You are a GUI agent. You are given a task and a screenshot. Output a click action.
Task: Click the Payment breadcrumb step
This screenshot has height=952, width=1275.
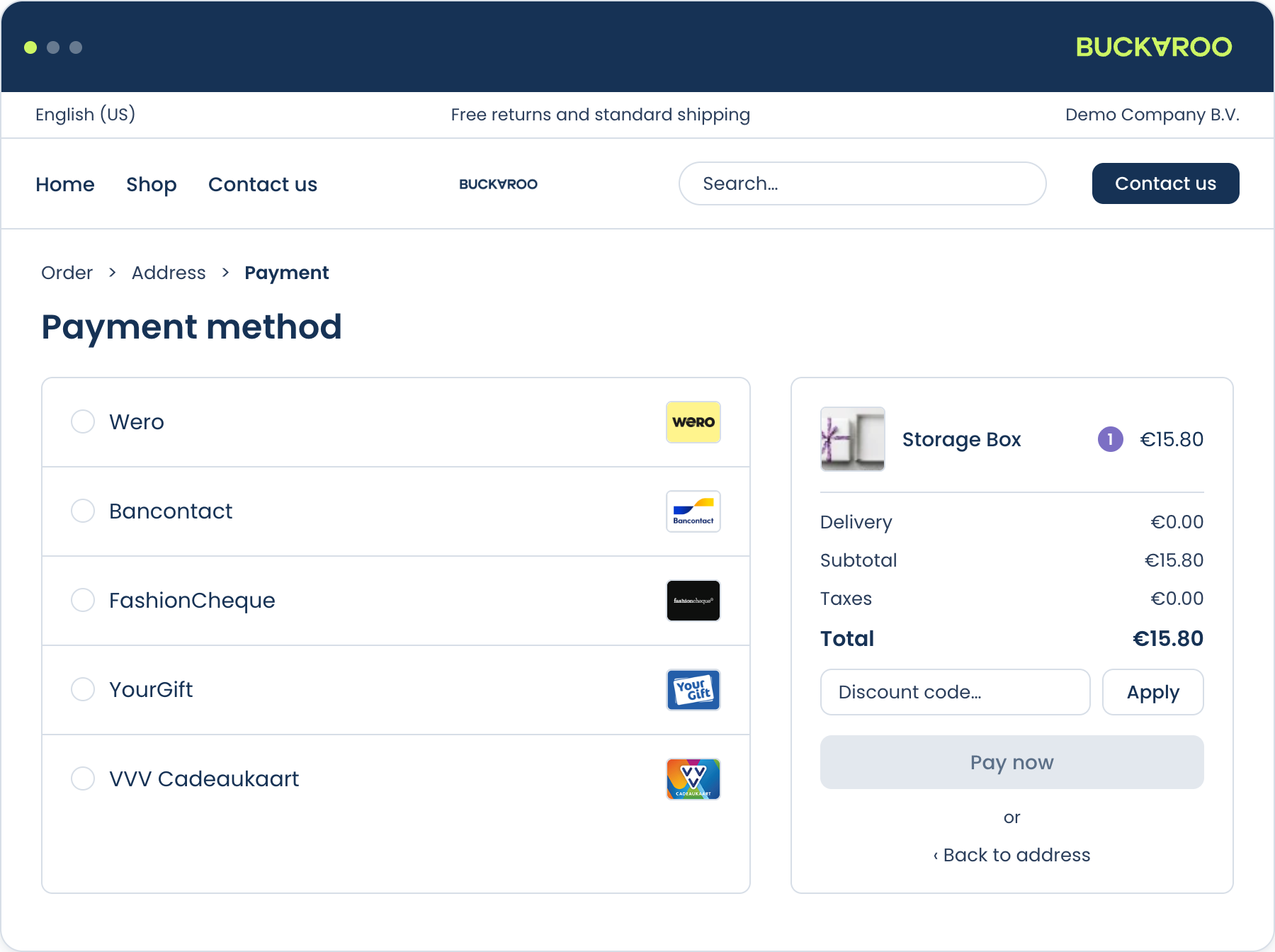287,273
